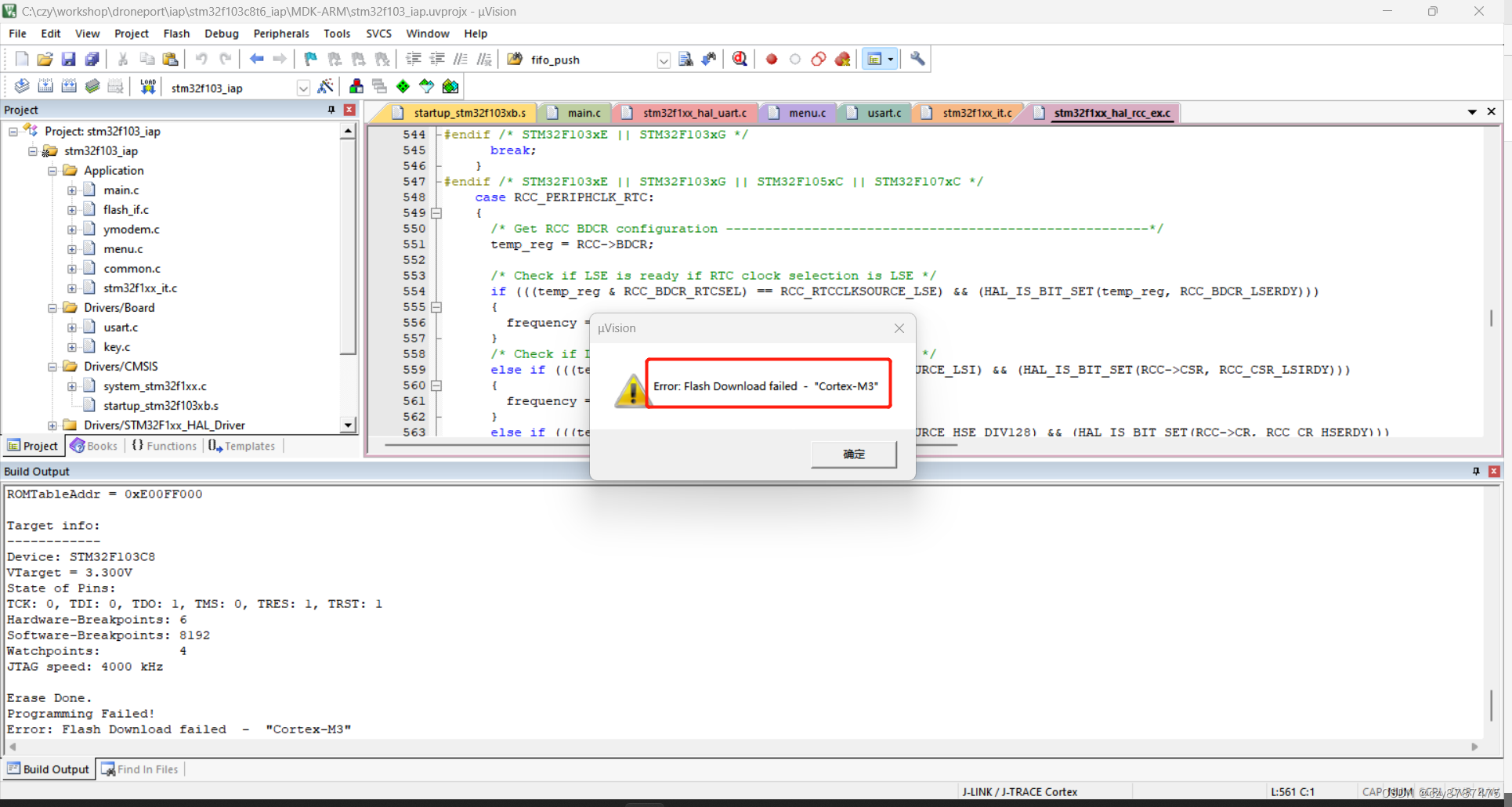Switch to startup_stm32f103xb.s tab
Screen dimensions: 1512x807
click(x=462, y=113)
